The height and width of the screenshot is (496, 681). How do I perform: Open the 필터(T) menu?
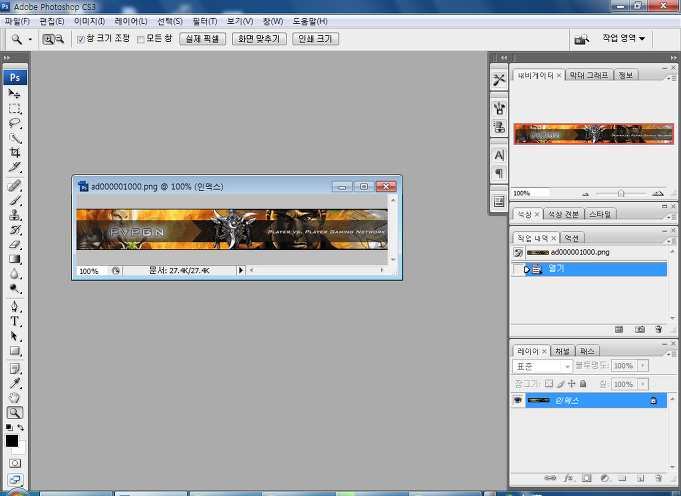coord(205,21)
